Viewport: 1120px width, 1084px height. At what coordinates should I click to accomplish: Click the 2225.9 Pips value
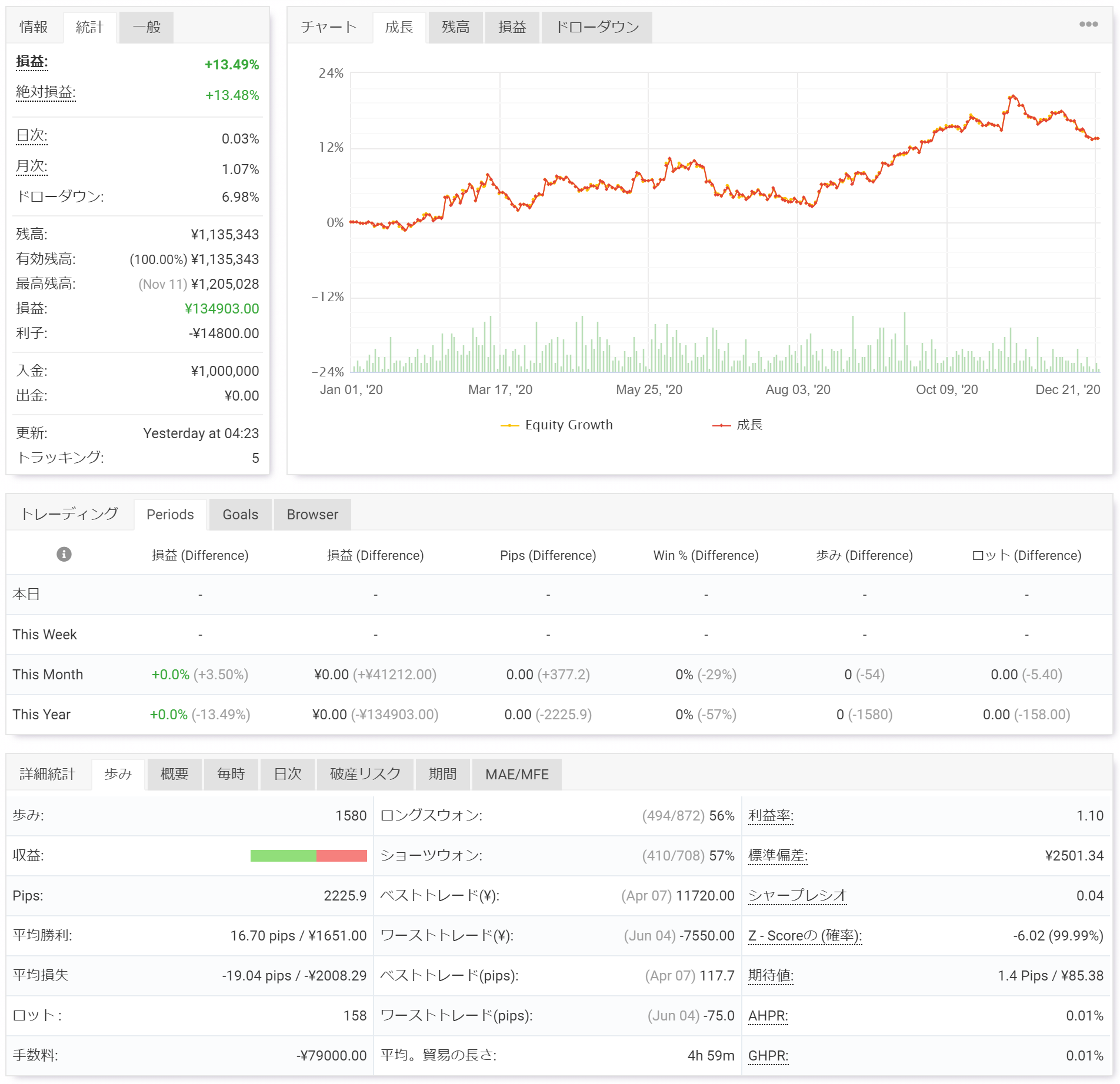345,896
